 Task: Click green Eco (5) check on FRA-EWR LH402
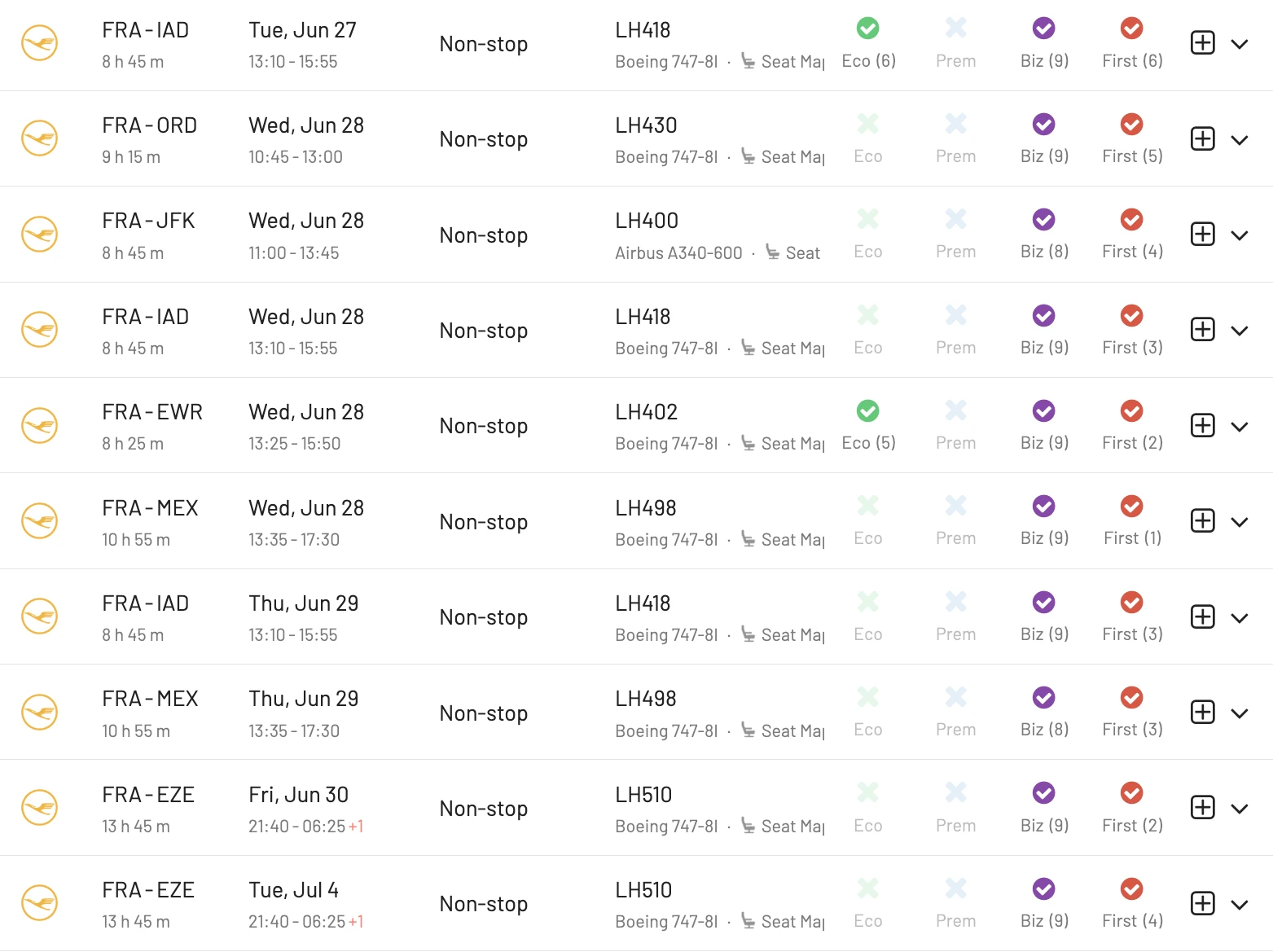868,411
